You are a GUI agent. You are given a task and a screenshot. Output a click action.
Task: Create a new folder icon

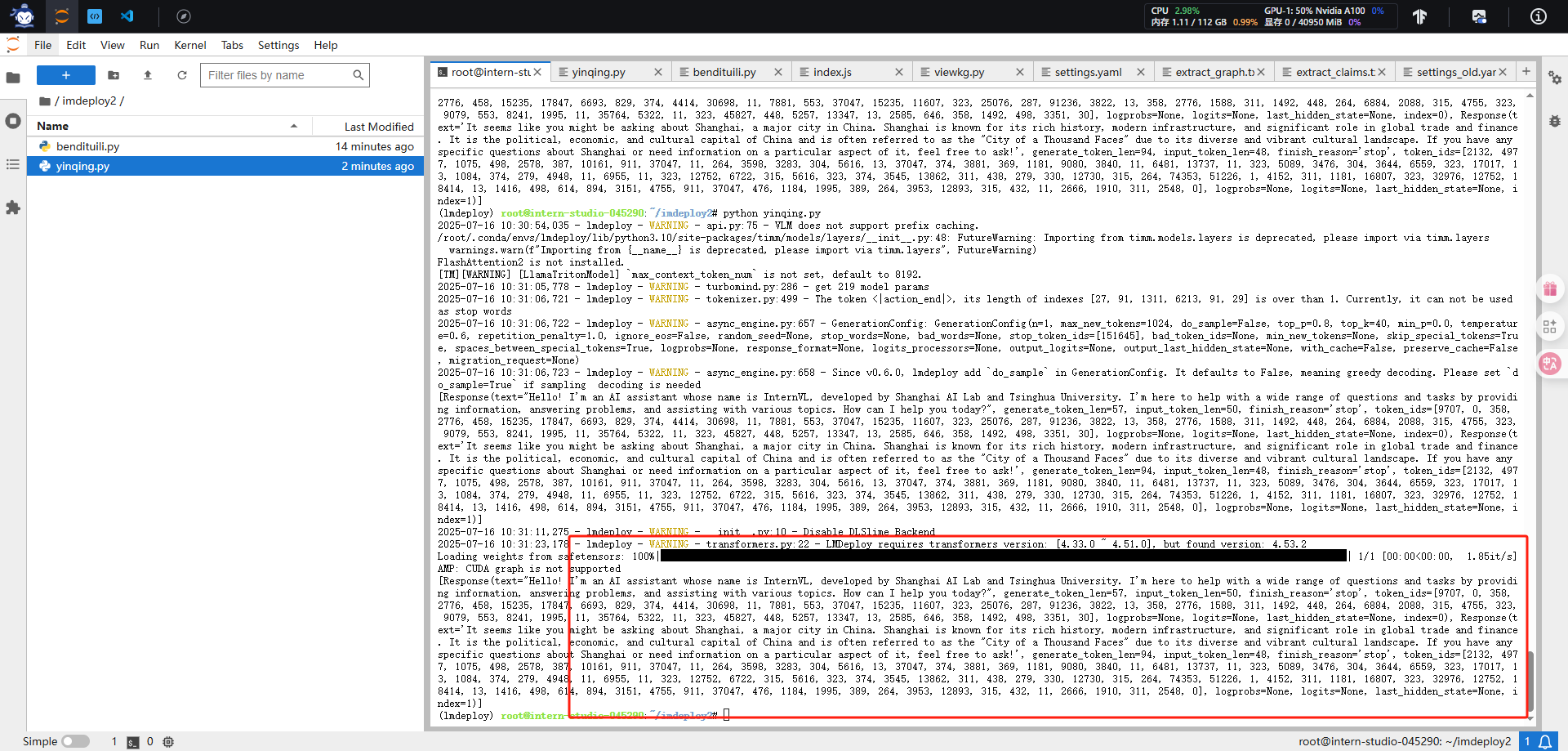click(114, 75)
